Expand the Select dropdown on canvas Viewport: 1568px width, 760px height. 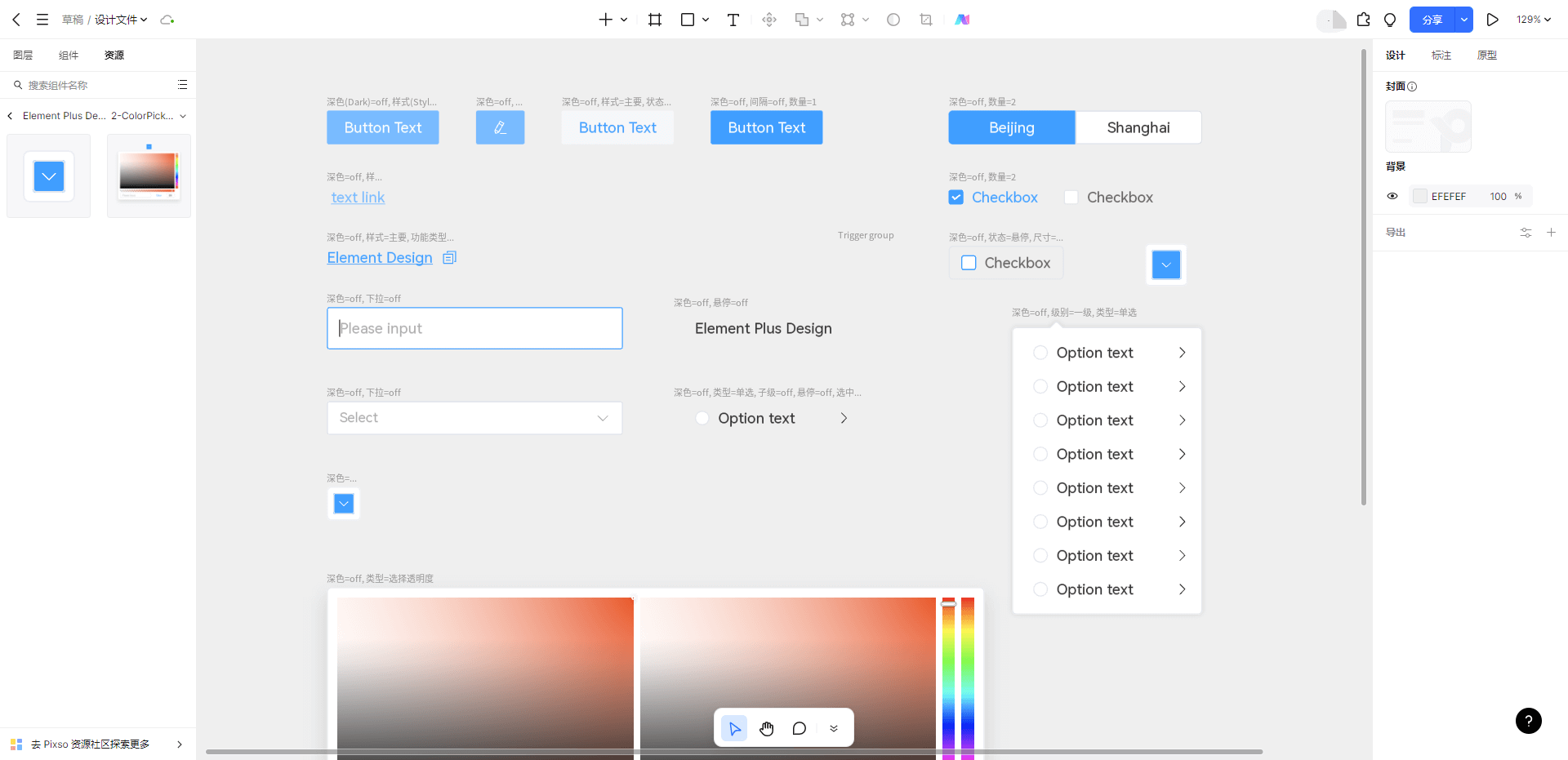pyautogui.click(x=603, y=418)
